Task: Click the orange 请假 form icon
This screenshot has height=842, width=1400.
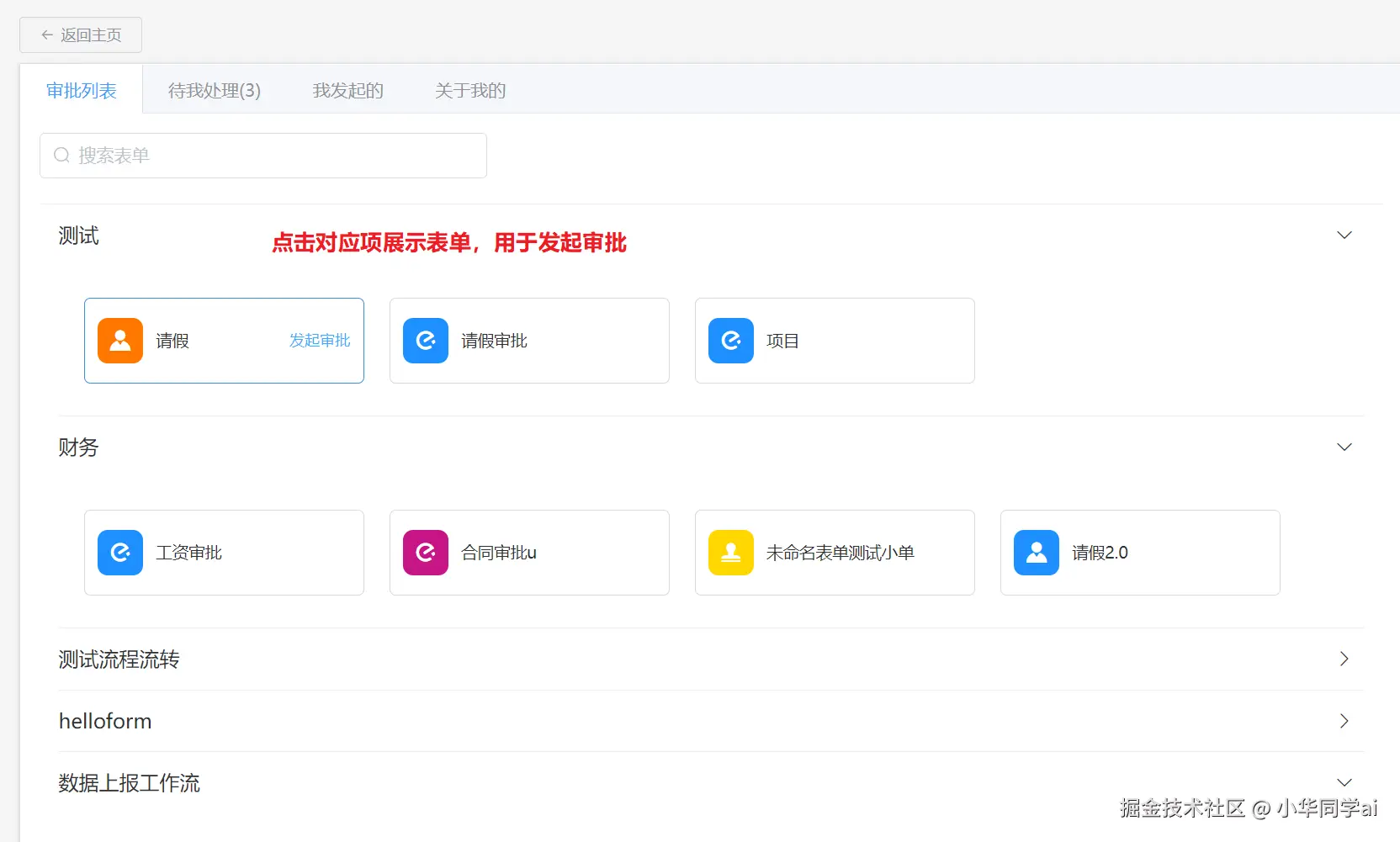Action: tap(120, 341)
